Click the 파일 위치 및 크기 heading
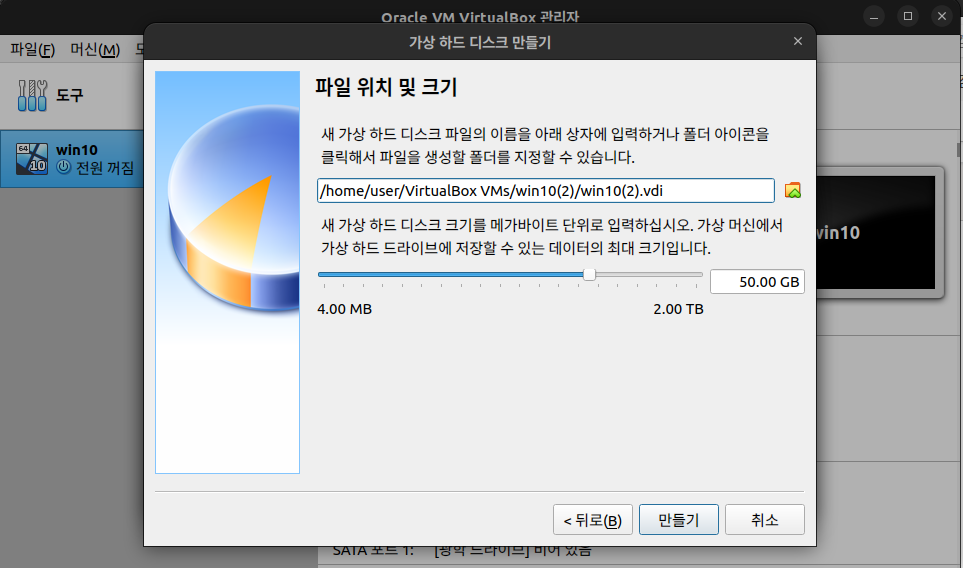The width and height of the screenshot is (963, 568). click(x=386, y=87)
